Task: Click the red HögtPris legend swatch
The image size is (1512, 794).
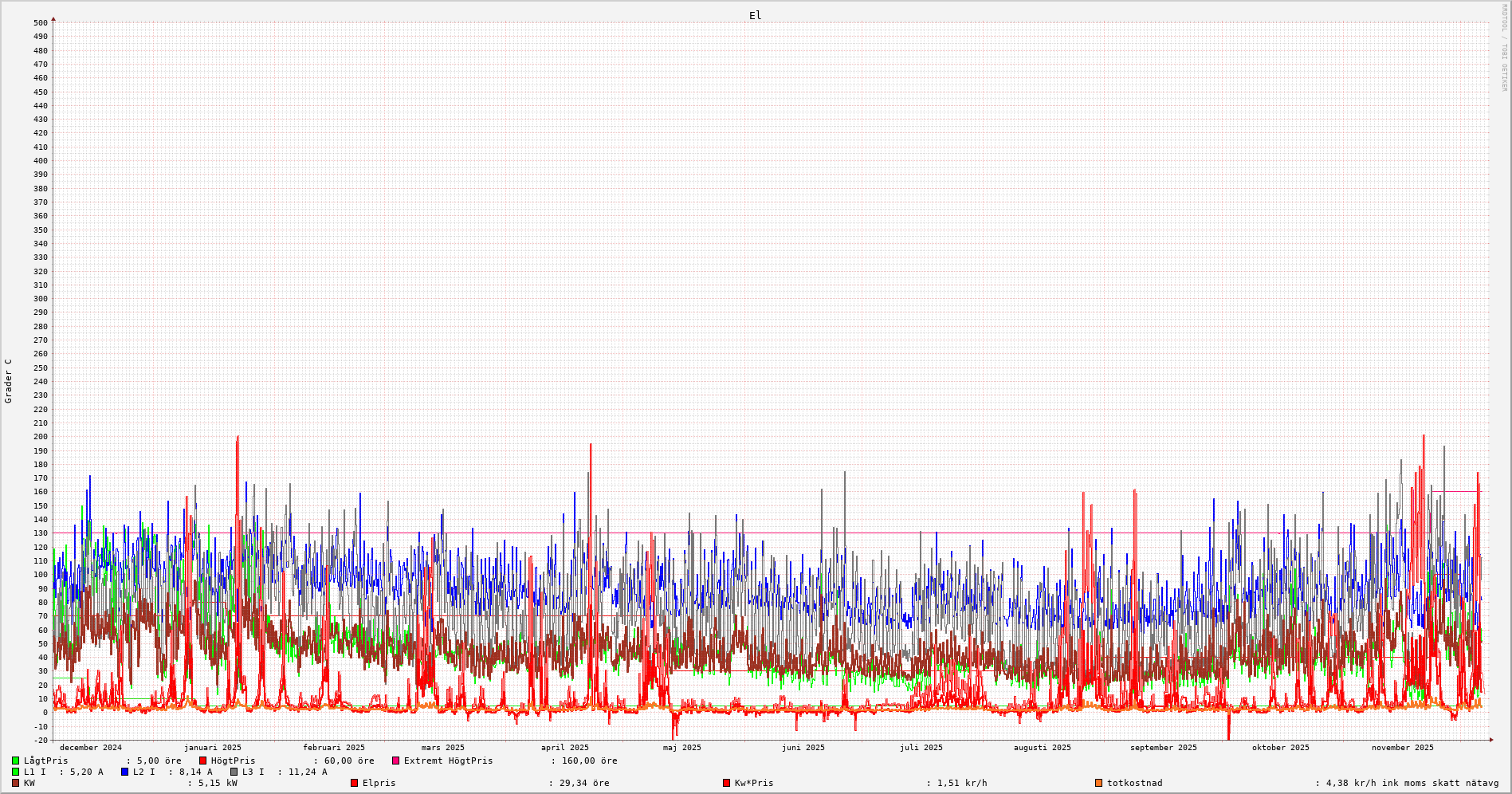Action: (x=202, y=761)
